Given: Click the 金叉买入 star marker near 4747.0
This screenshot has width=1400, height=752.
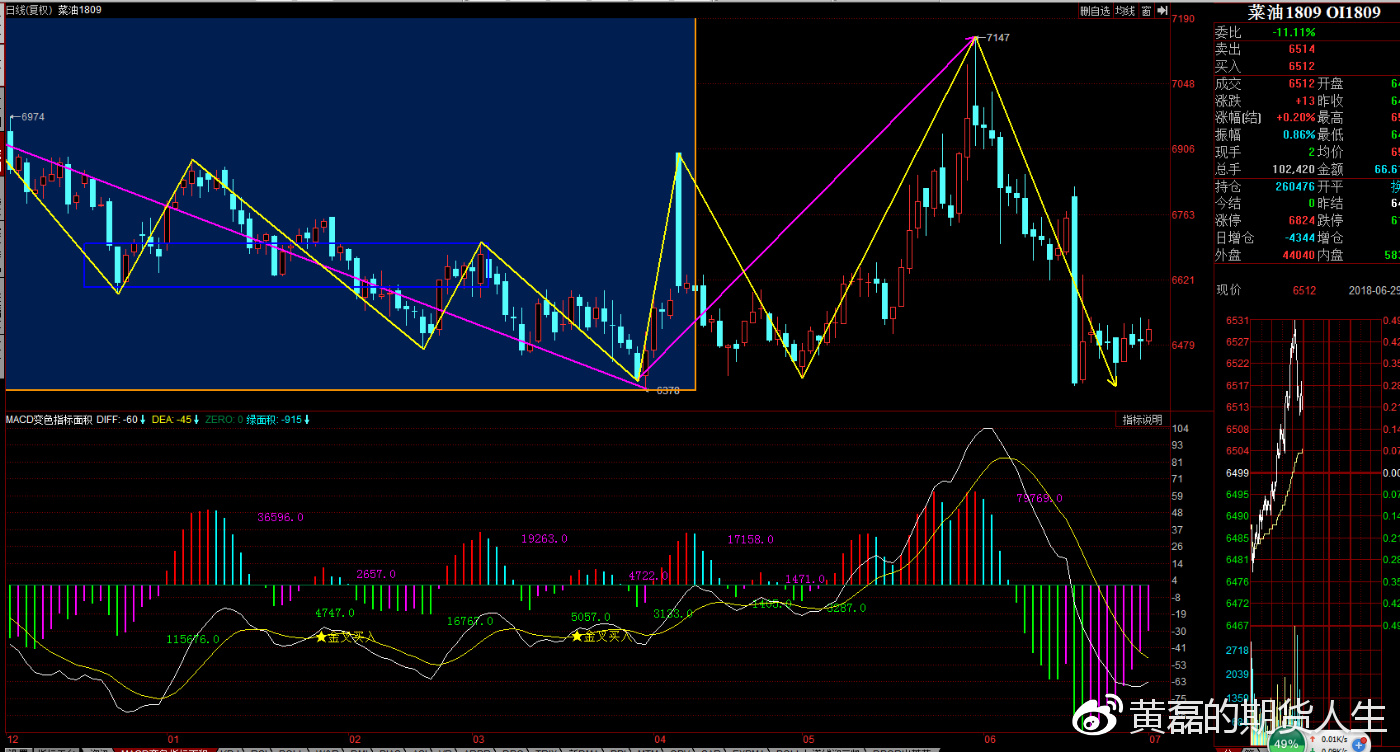Looking at the screenshot, I should pyautogui.click(x=321, y=636).
